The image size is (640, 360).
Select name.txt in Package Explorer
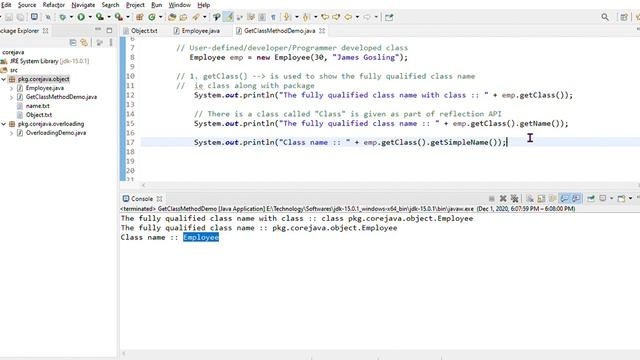pos(38,106)
